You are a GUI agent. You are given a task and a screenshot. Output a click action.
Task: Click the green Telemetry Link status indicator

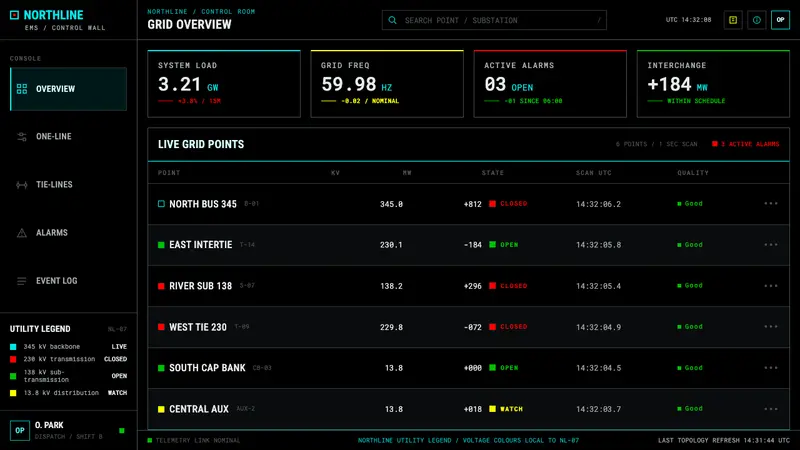pyautogui.click(x=149, y=440)
